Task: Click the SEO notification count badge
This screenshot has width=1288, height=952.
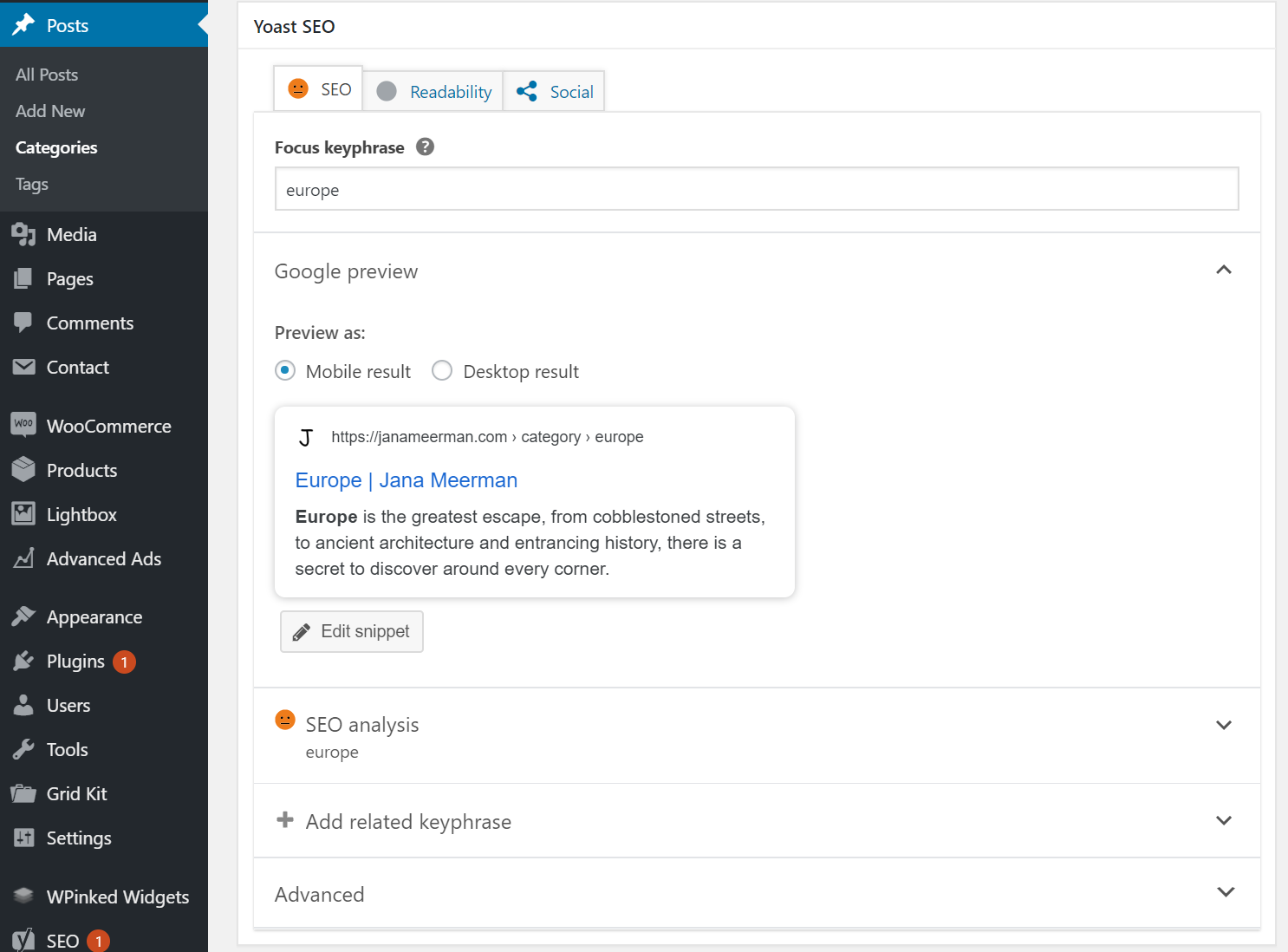Action: (x=99, y=941)
